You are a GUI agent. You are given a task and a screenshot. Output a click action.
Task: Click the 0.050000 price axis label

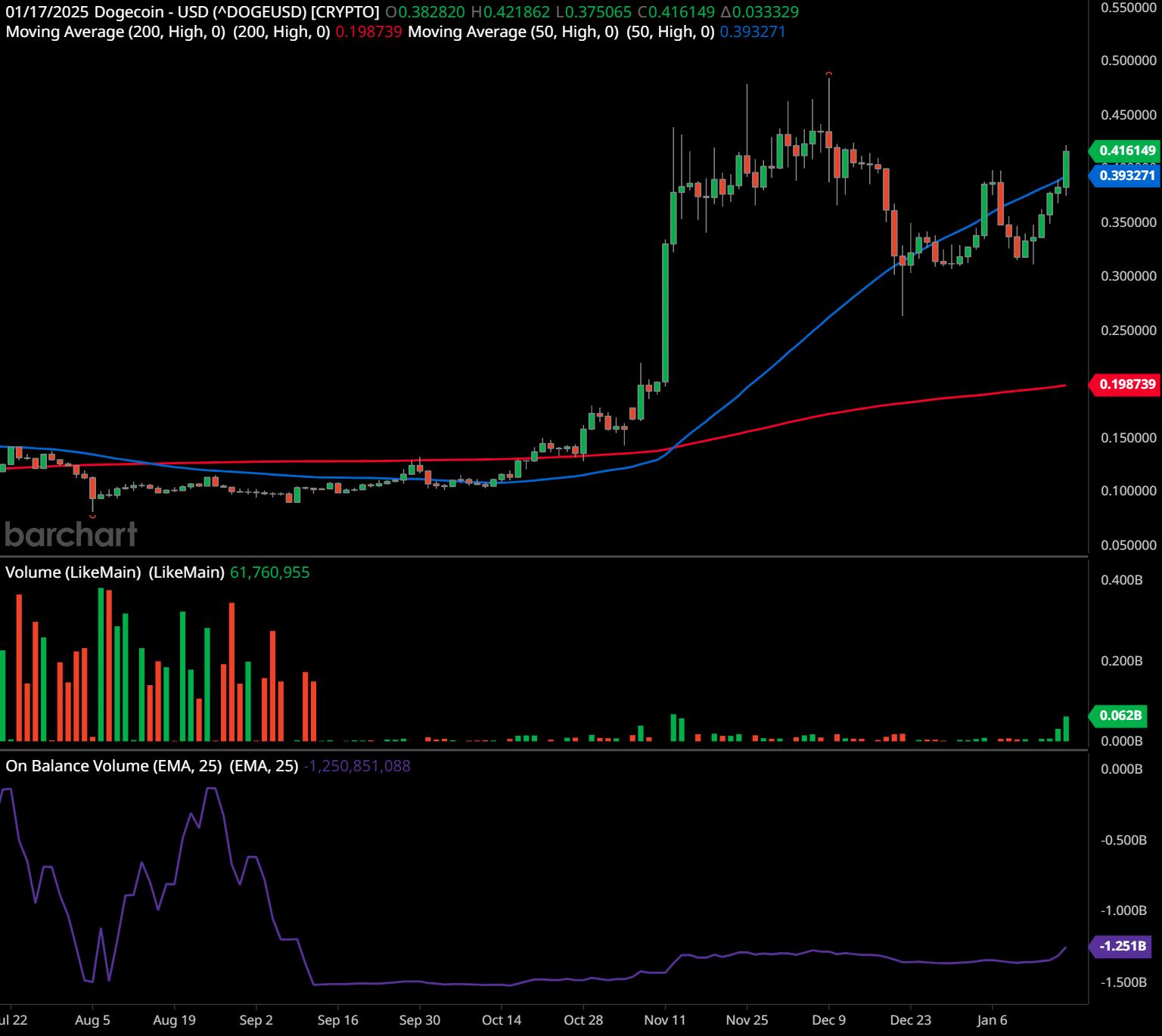(x=1128, y=545)
